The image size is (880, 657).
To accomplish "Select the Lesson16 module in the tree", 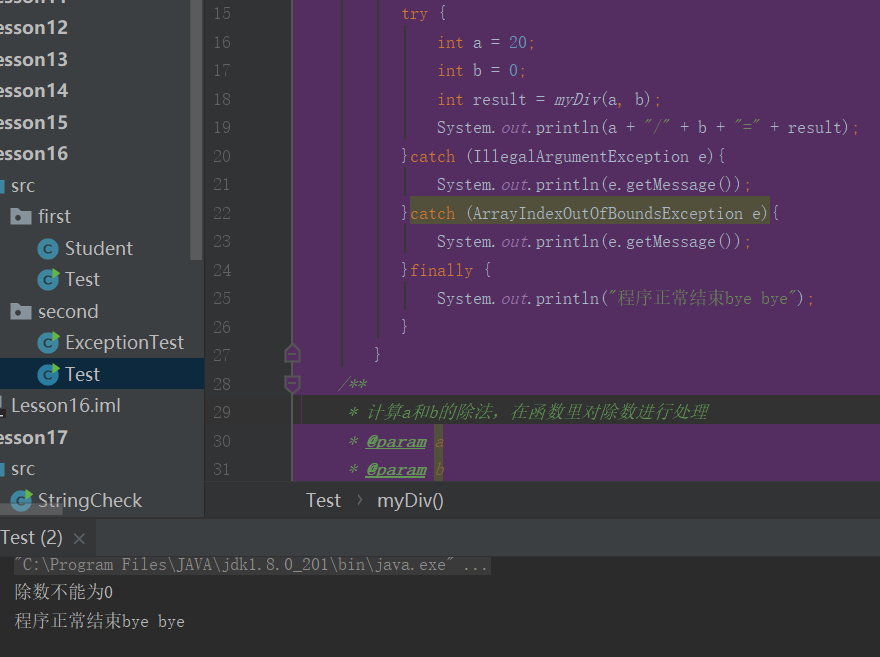I will 34,154.
